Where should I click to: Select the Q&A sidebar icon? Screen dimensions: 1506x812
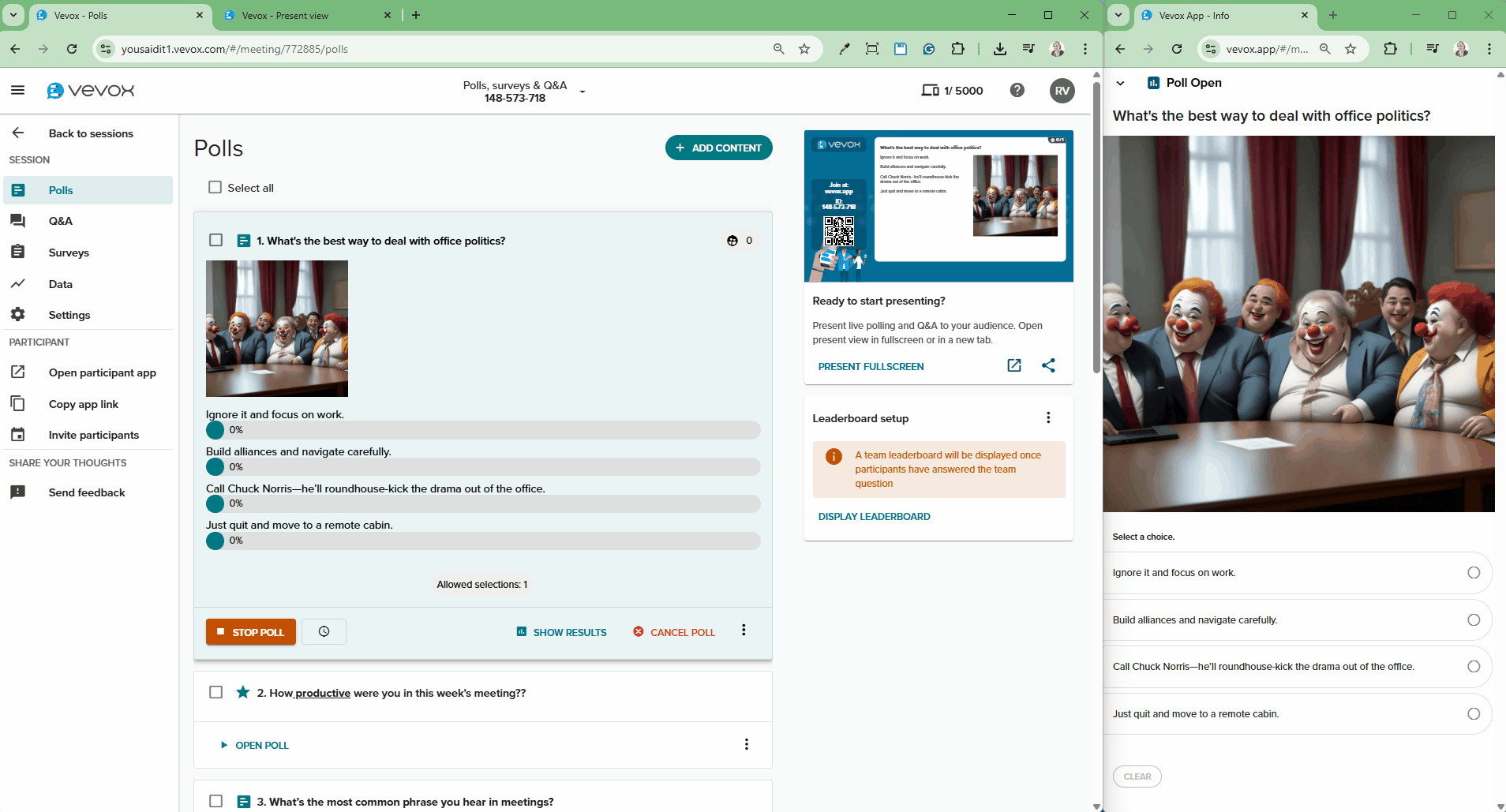coord(17,221)
